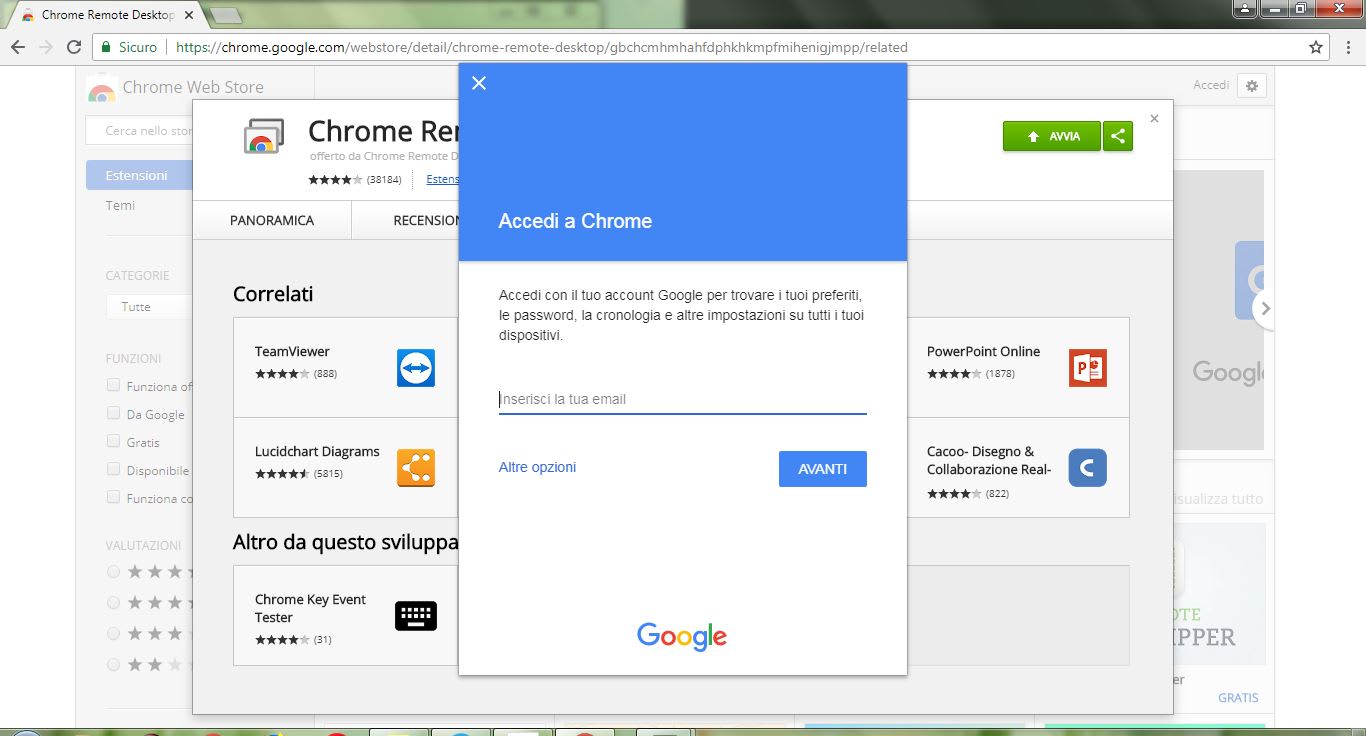
Task: Click the Chrome Key Event Tester keyboard icon
Action: coord(416,615)
